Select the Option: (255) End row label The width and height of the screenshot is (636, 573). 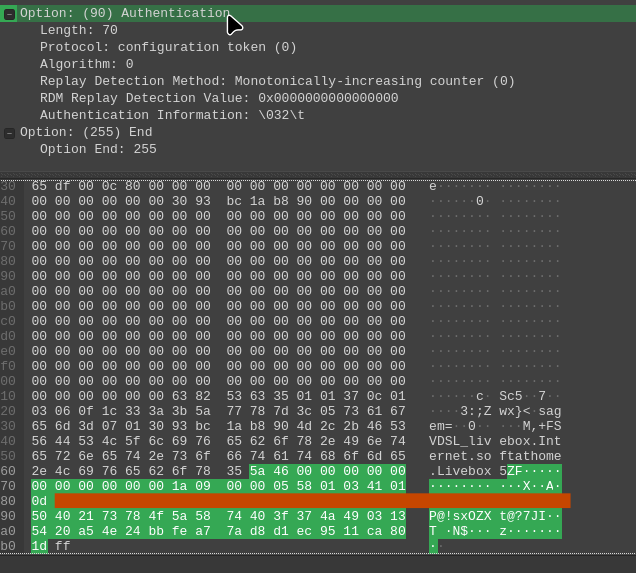pos(86,133)
